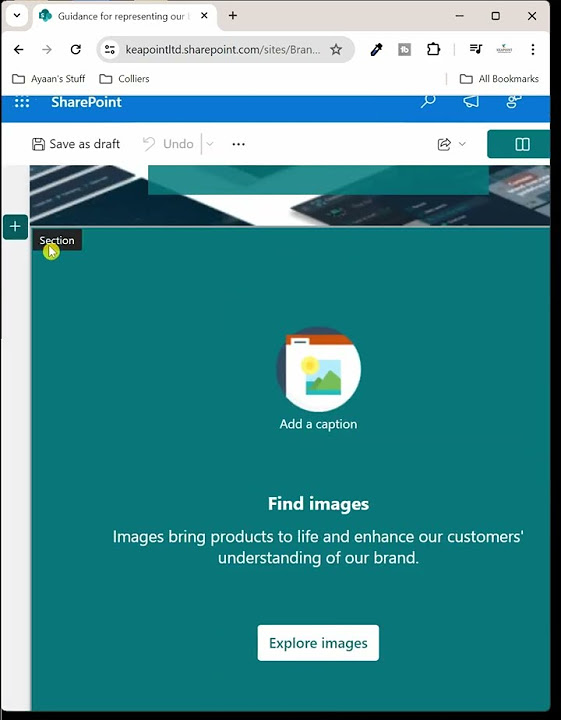The image size is (561, 720).
Task: Expand the share options chevron
Action: pos(462,144)
